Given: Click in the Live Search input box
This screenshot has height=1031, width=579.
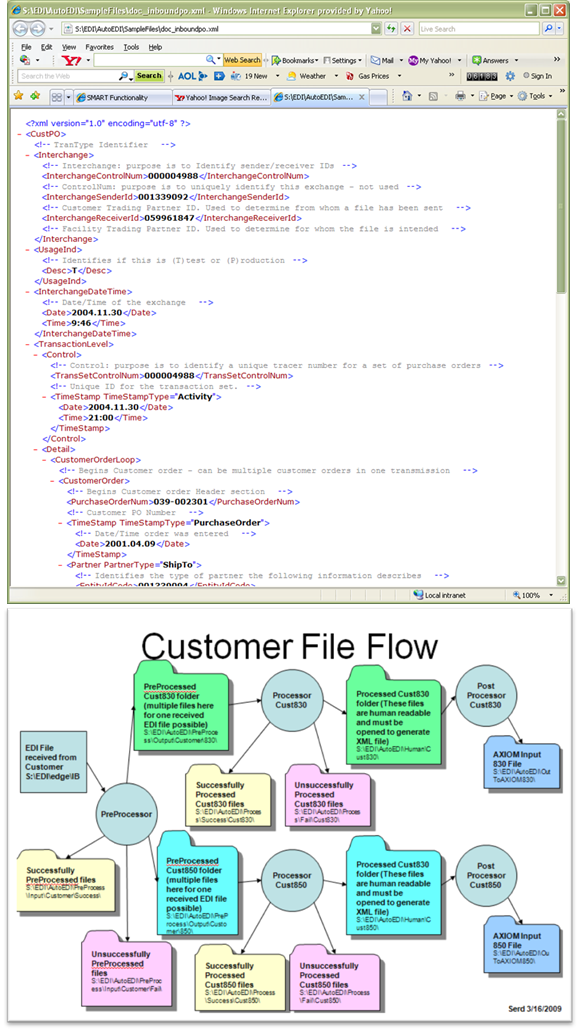Looking at the screenshot, I should (x=479, y=29).
